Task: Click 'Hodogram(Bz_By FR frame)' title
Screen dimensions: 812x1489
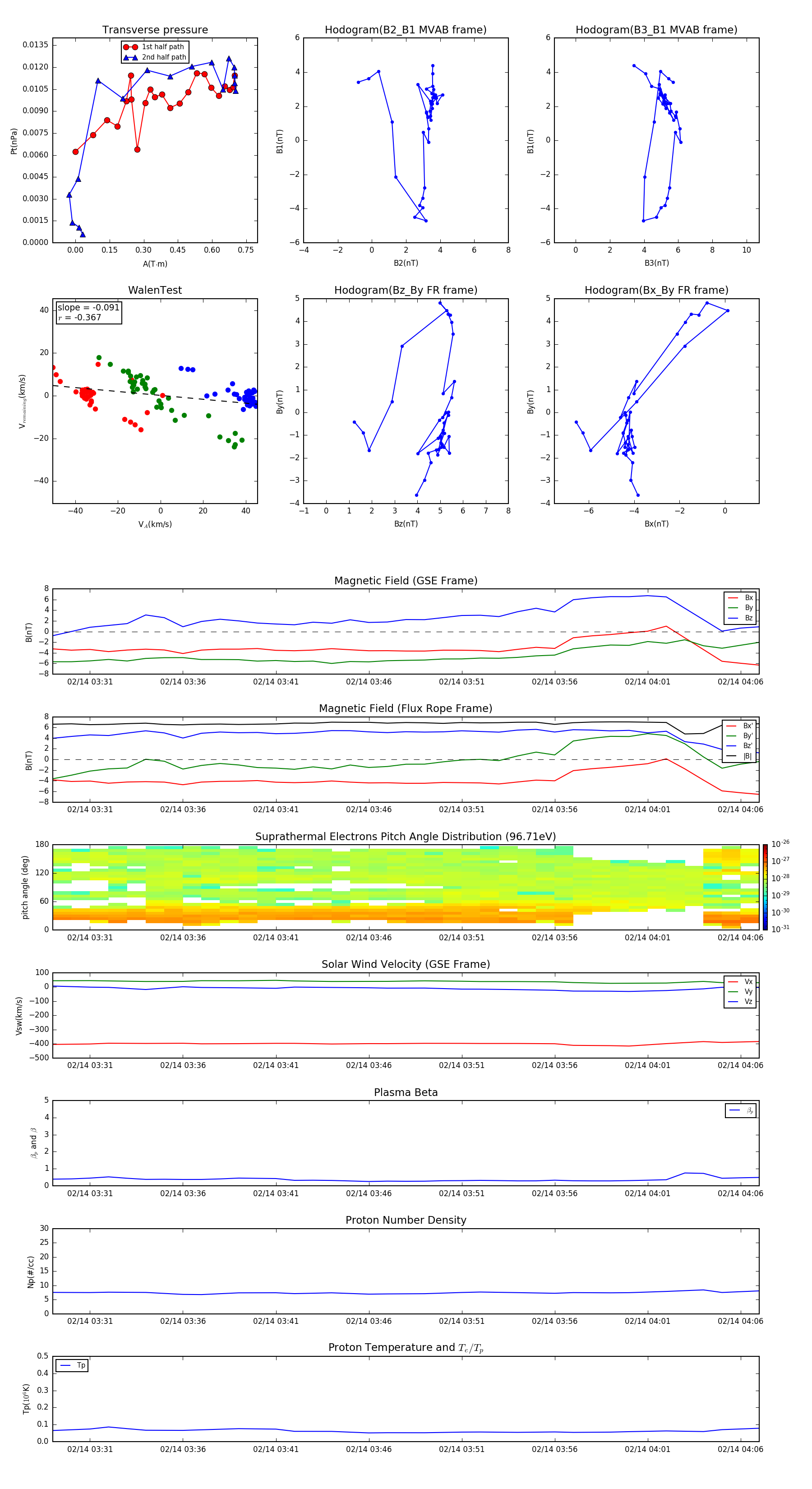Action: 406,290
